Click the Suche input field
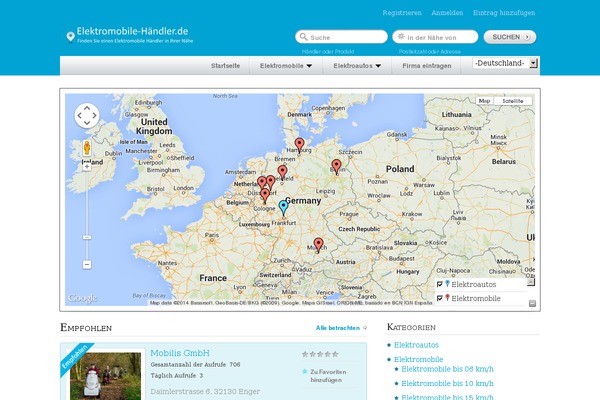 [x=341, y=37]
